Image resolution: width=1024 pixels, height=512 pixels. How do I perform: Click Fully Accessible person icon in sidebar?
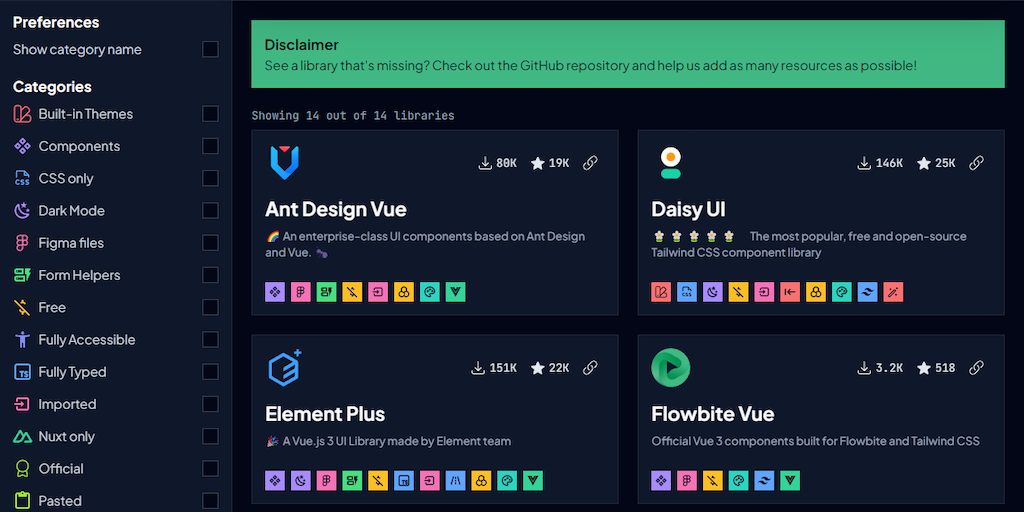(x=22, y=340)
